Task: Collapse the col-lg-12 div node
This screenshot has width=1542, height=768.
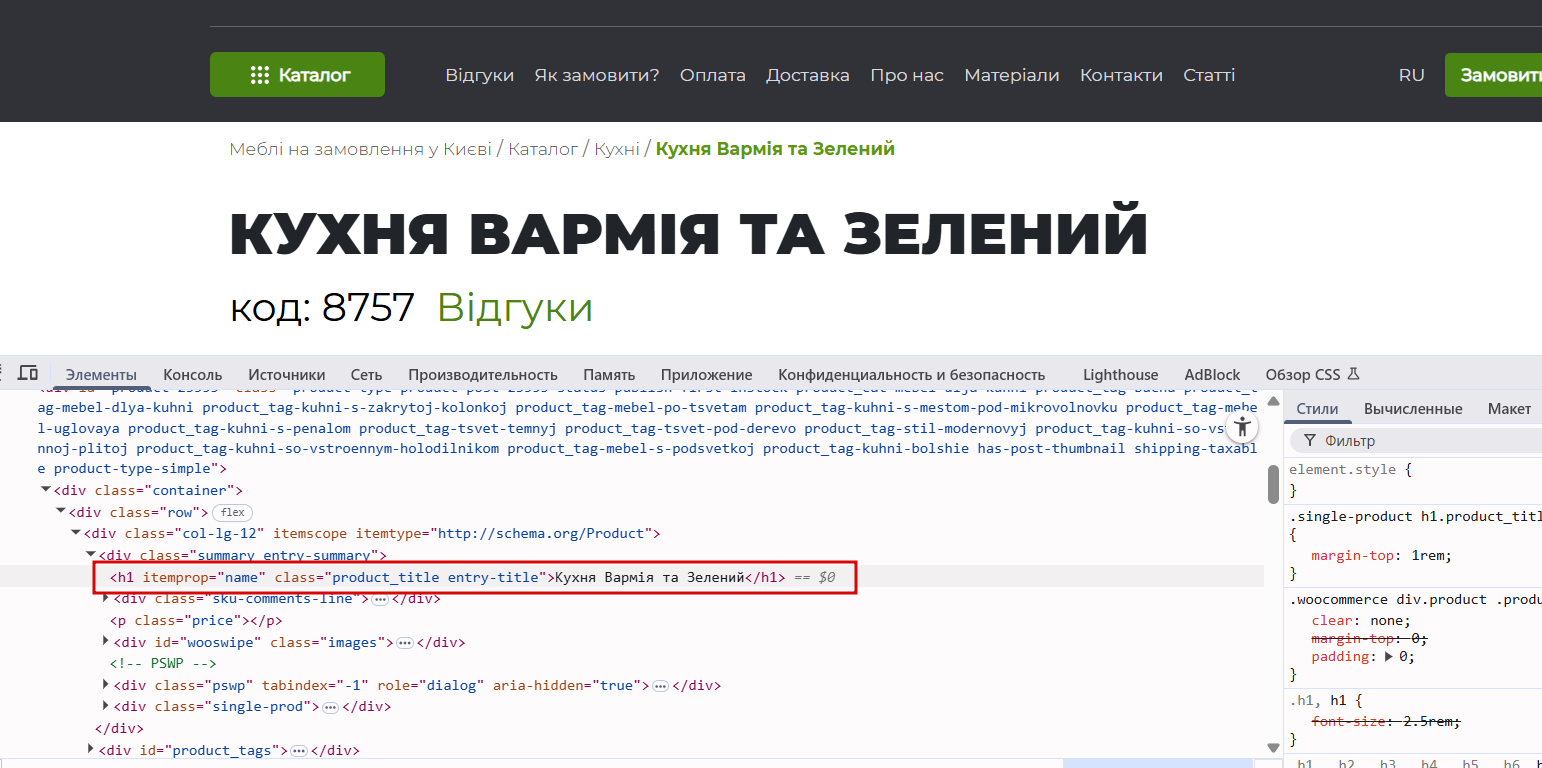Action: [x=75, y=533]
